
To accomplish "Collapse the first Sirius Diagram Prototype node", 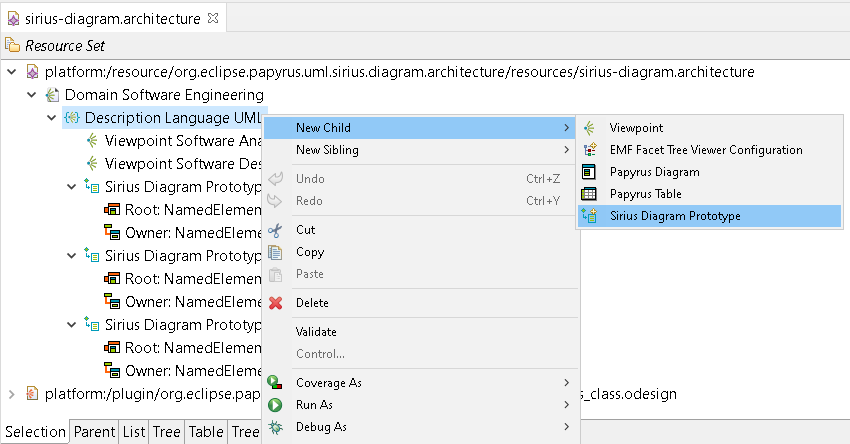I will 72,186.
